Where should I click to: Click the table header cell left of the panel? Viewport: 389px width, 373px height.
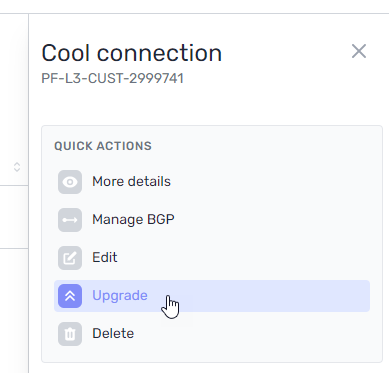pyautogui.click(x=14, y=167)
